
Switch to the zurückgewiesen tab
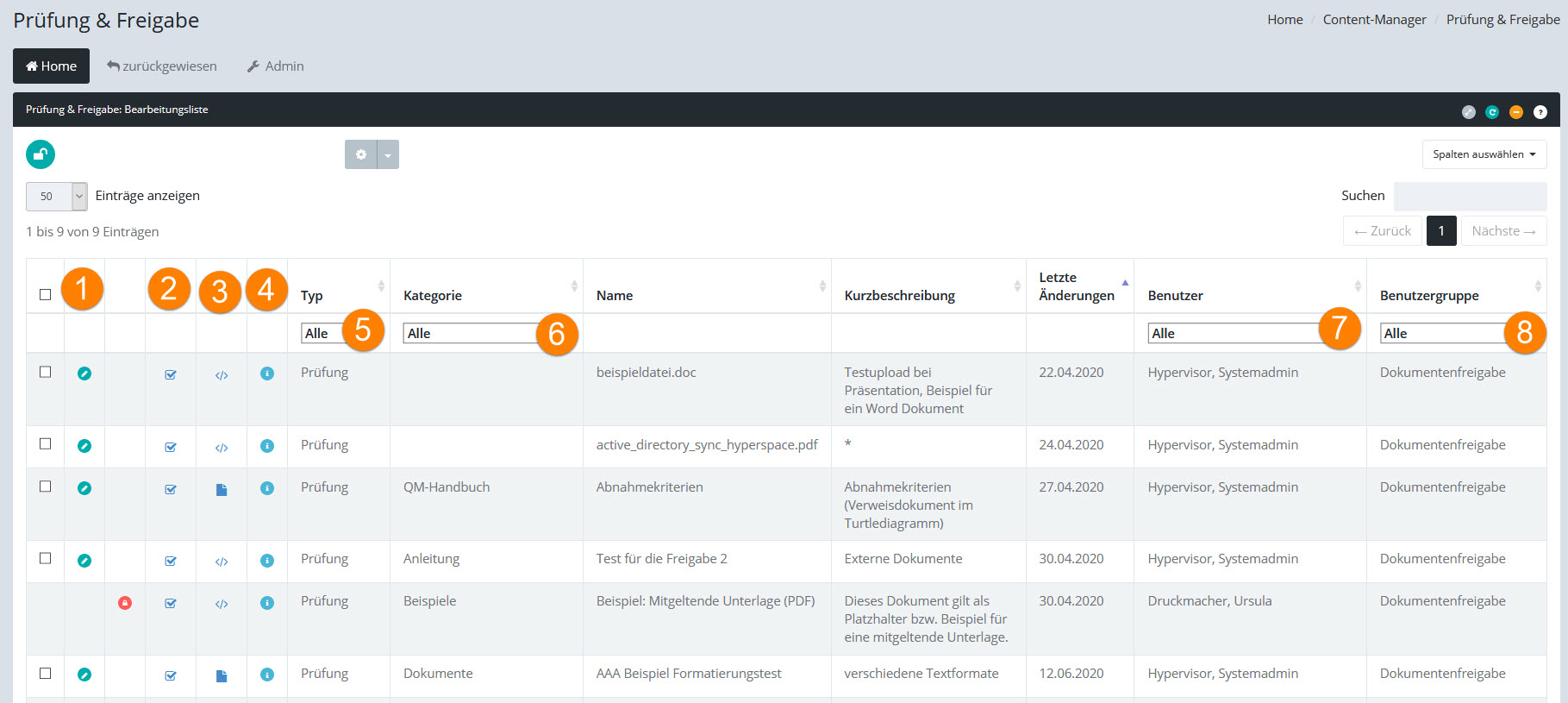(162, 66)
